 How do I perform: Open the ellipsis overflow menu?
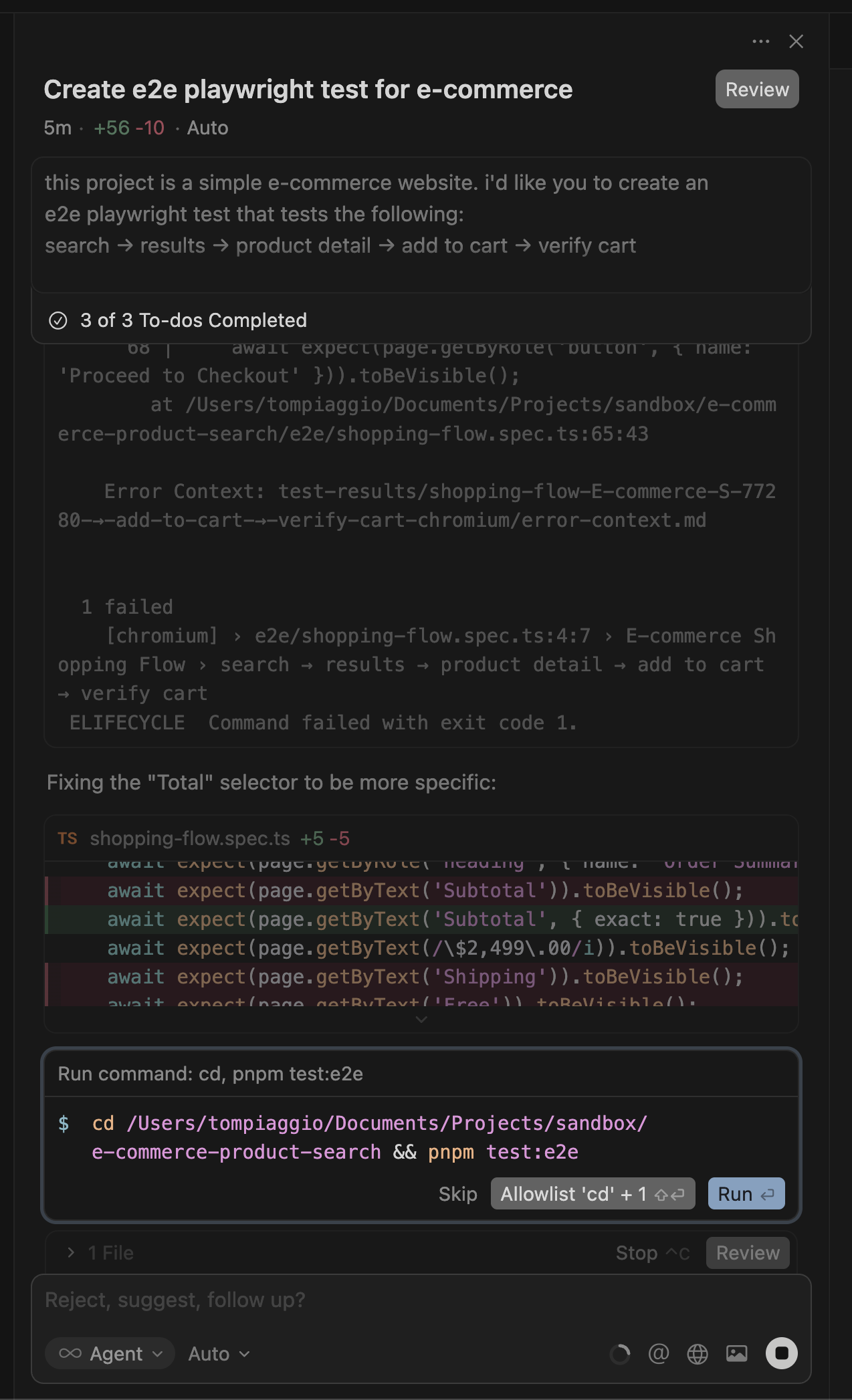pyautogui.click(x=760, y=41)
